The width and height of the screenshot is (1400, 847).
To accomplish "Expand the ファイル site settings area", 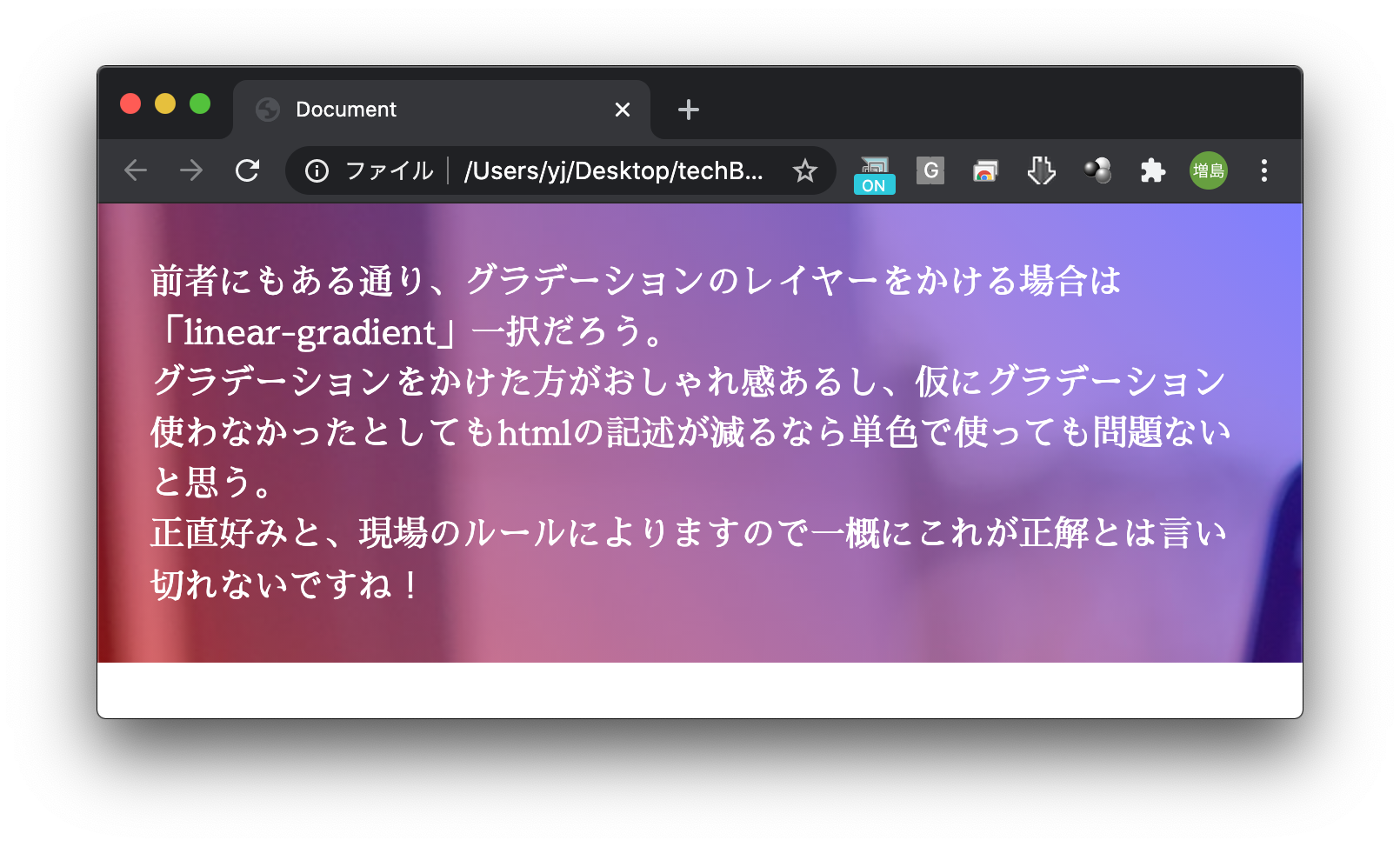I will point(390,170).
